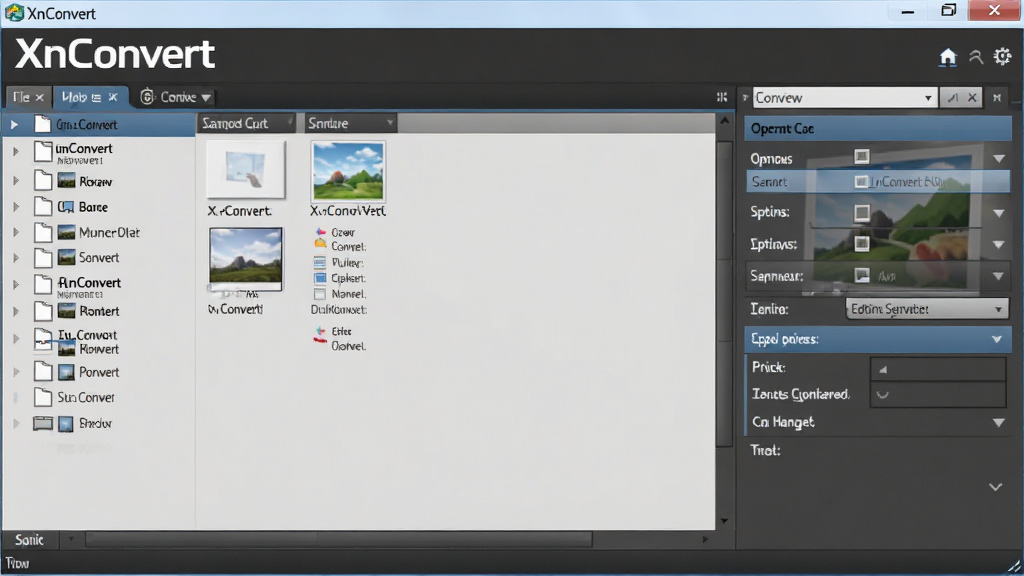
Task: Select the 'Sonvert' folder
Action: (x=99, y=258)
